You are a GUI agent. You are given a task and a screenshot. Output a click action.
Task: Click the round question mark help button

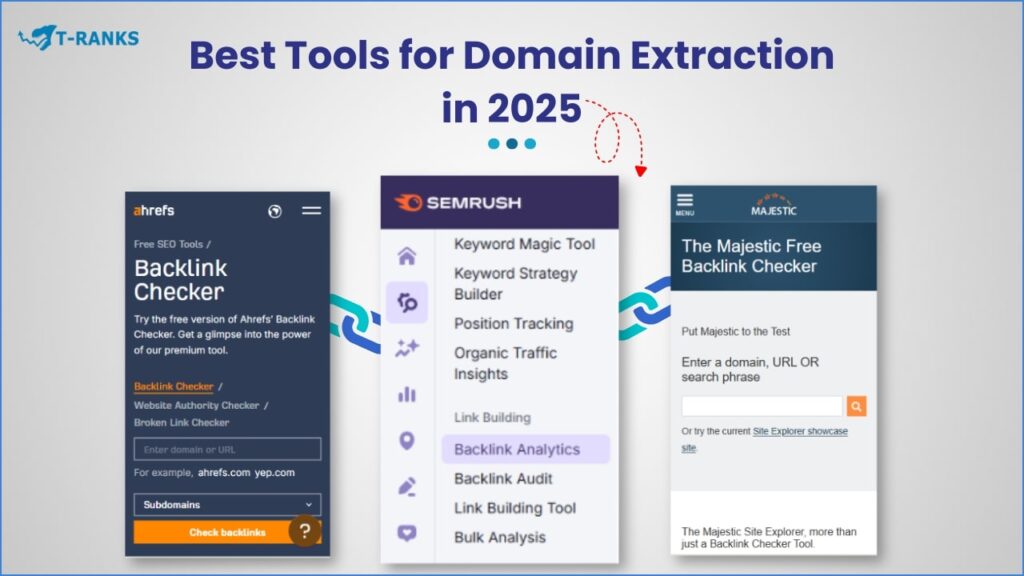(305, 531)
